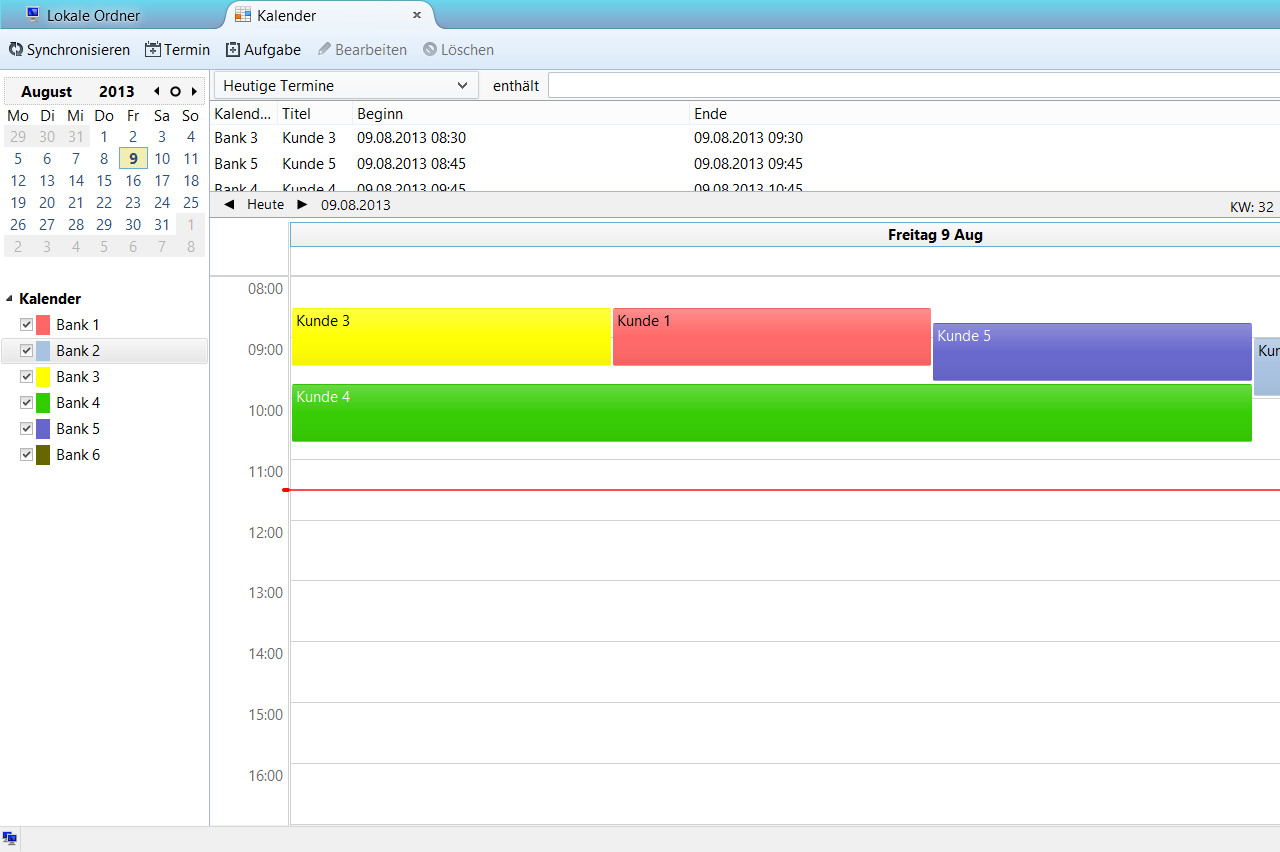
Task: Select August 31 in mini calendar
Action: point(162,225)
